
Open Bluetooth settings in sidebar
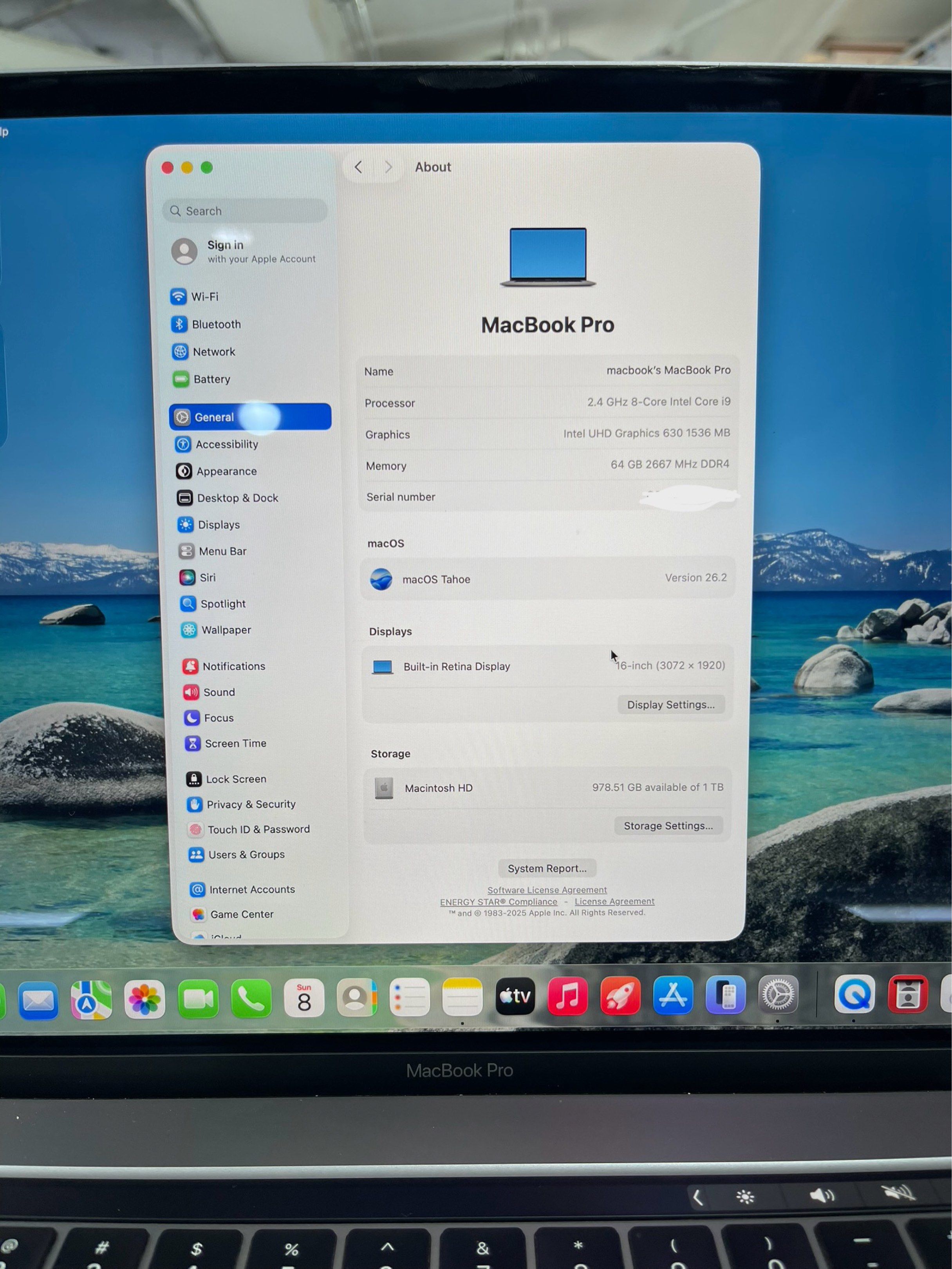tap(206, 324)
